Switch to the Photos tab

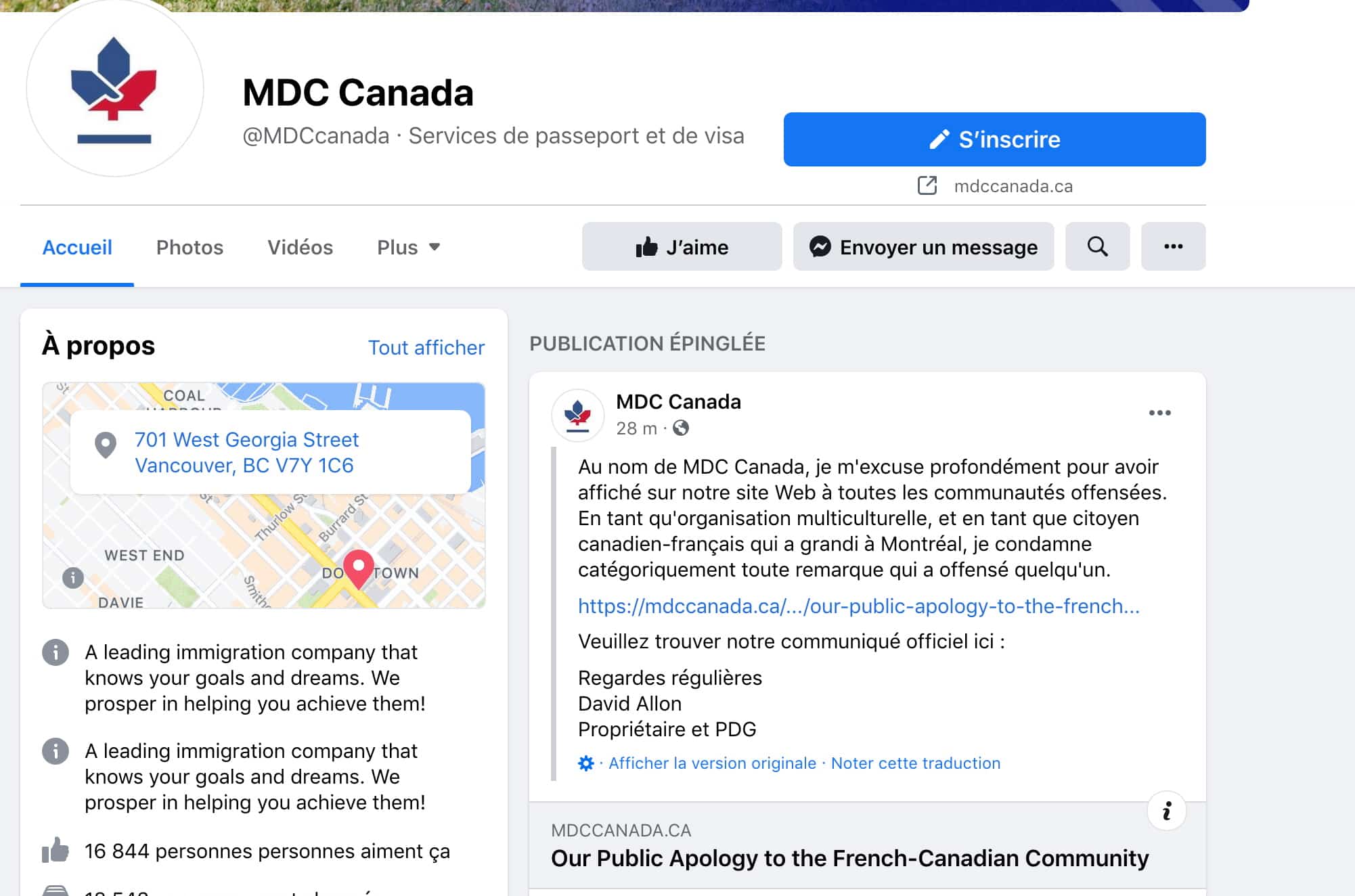point(190,247)
